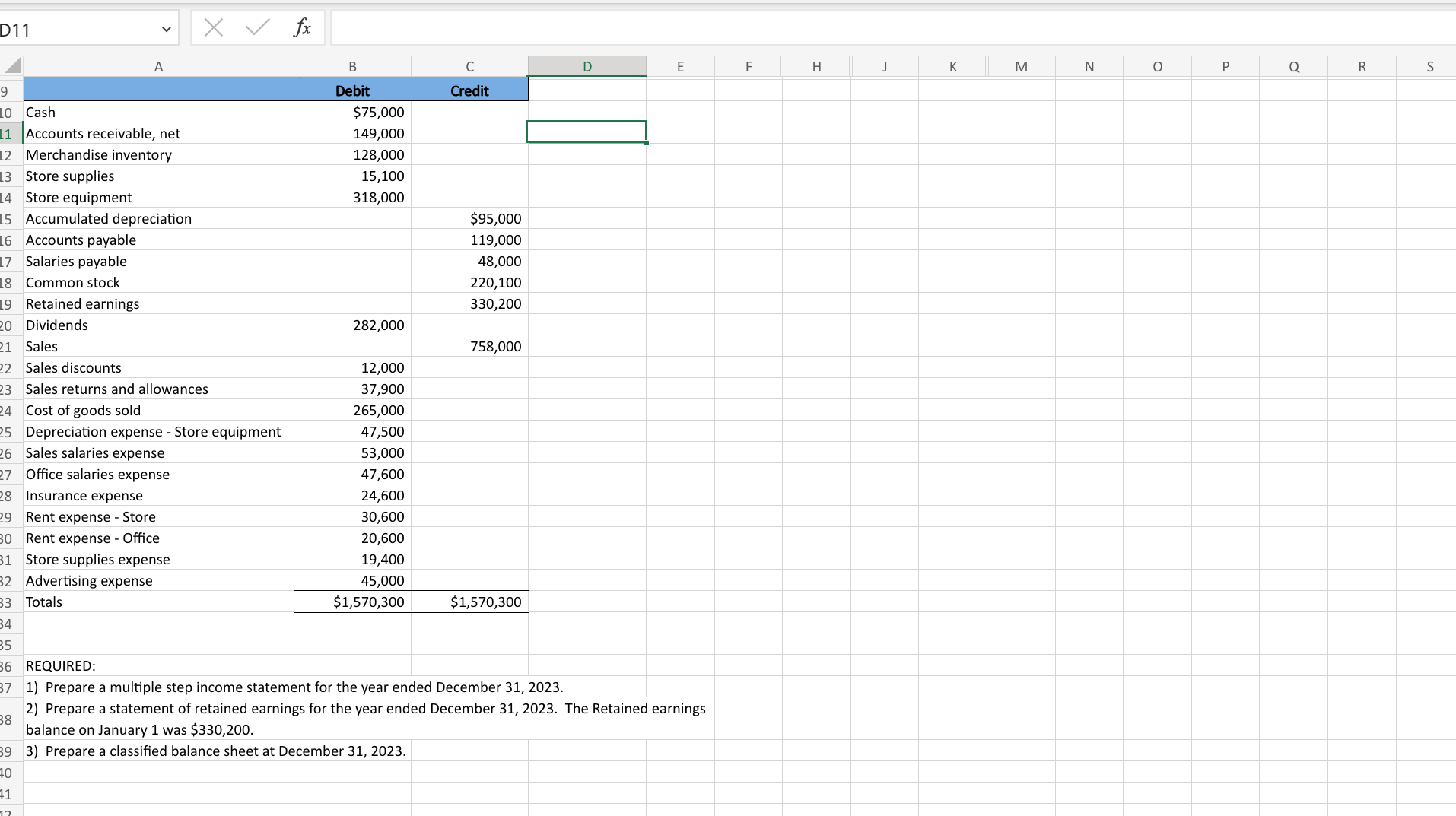Screen dimensions: 1456x816
Task: Select column D header
Action: 587,66
